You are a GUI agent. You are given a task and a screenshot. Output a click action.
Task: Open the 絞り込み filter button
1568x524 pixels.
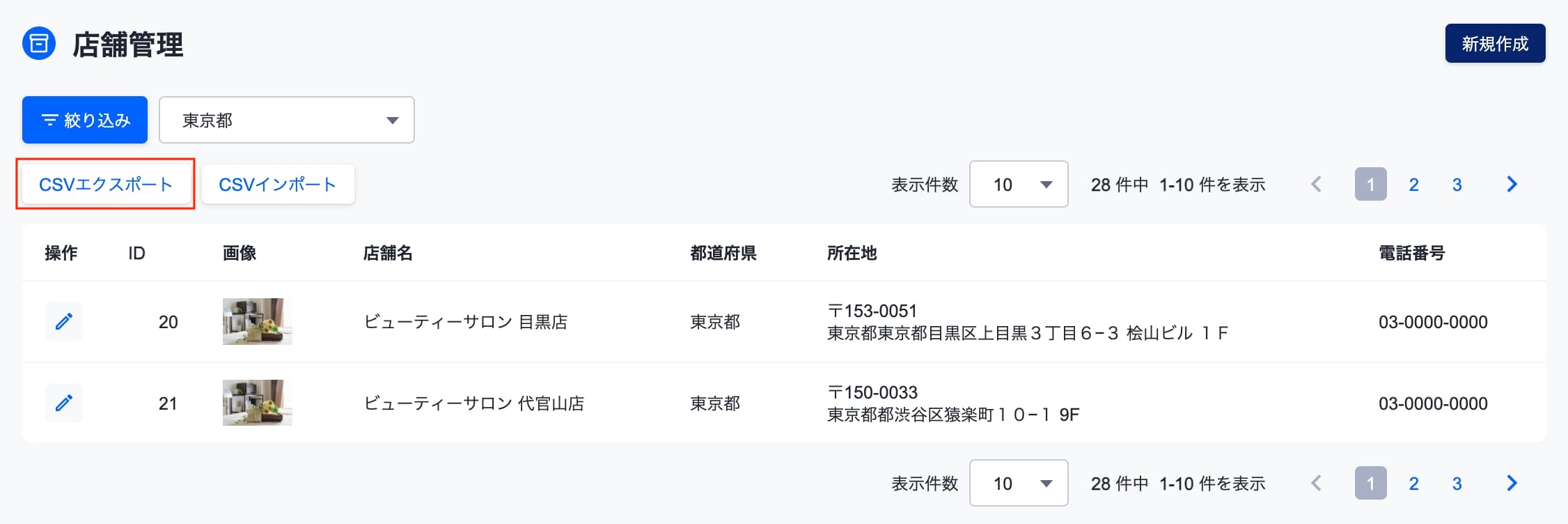(x=85, y=120)
